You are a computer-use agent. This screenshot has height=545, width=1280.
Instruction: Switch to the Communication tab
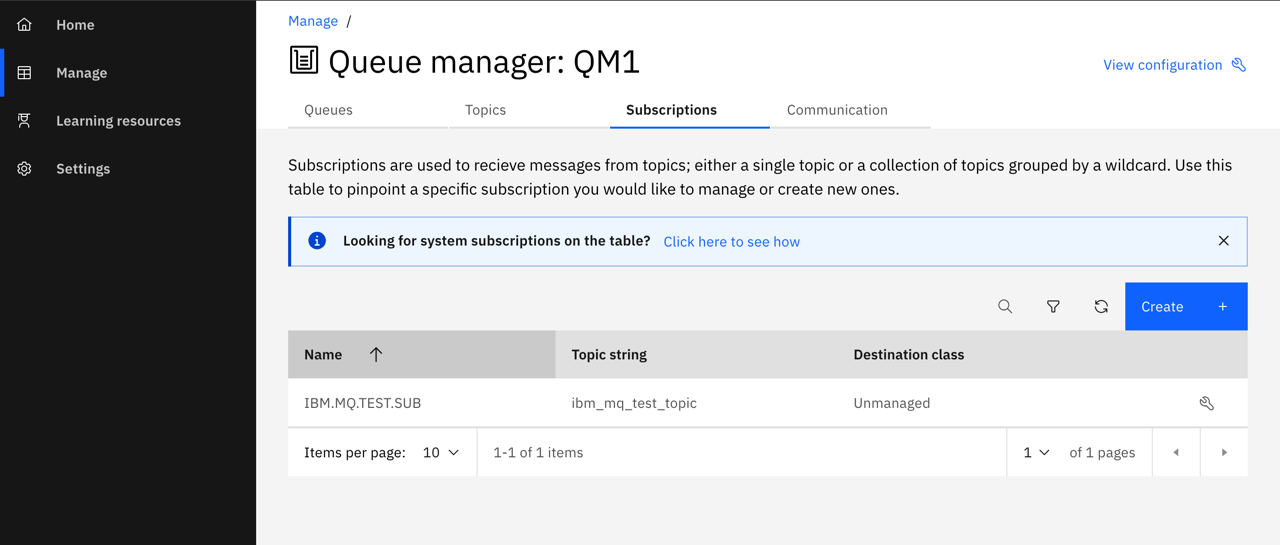coord(851,110)
